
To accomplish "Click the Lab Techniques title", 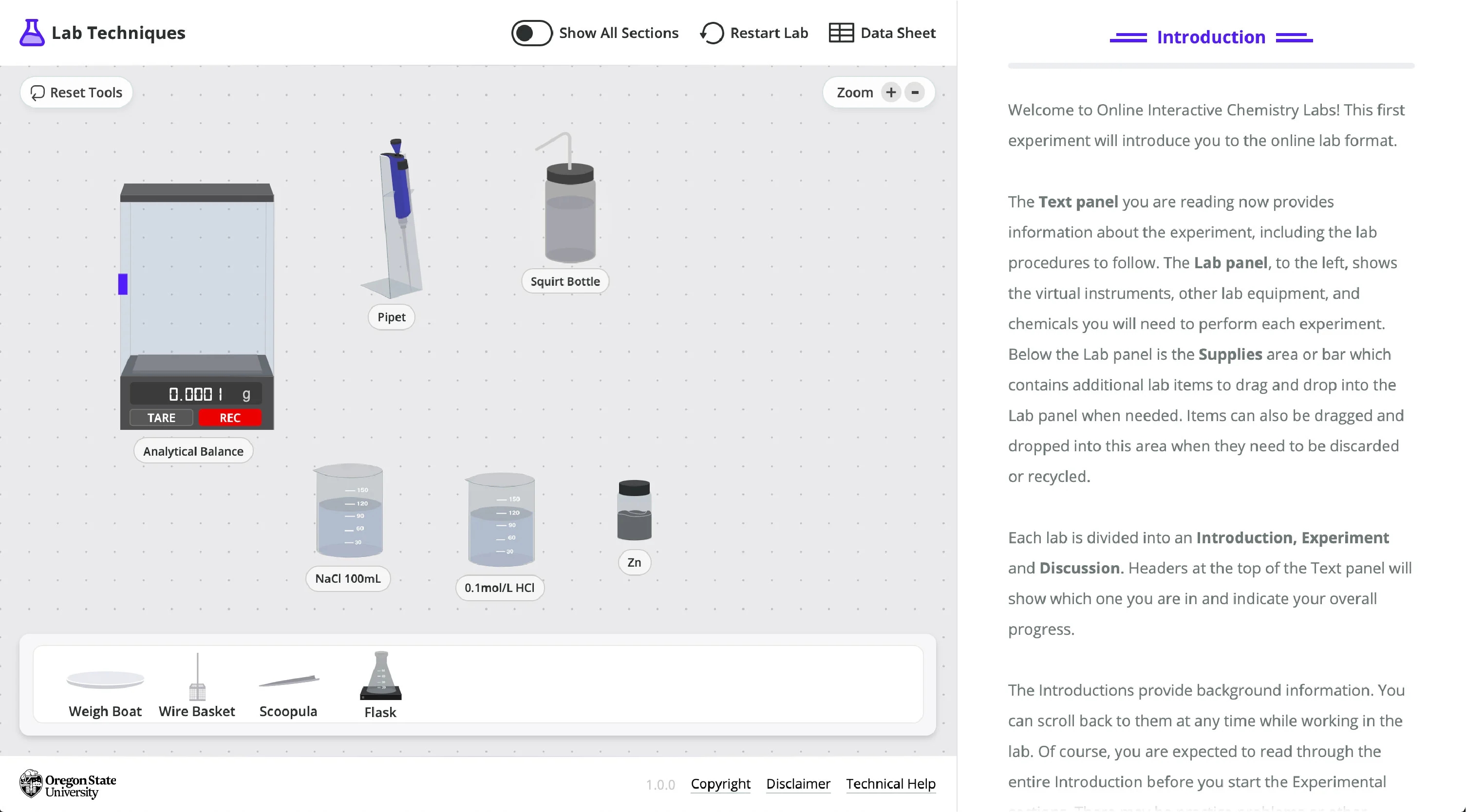I will [118, 33].
